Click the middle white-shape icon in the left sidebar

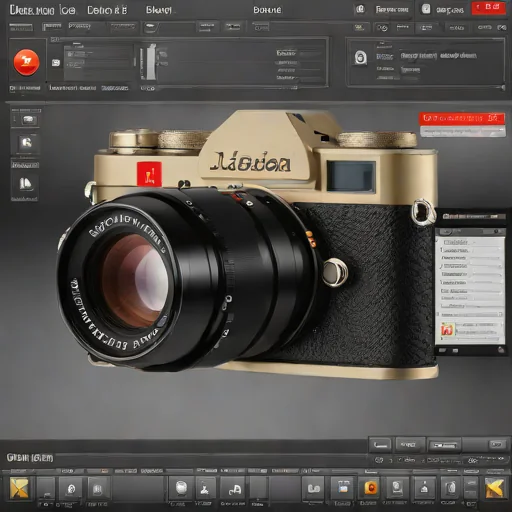click(26, 143)
